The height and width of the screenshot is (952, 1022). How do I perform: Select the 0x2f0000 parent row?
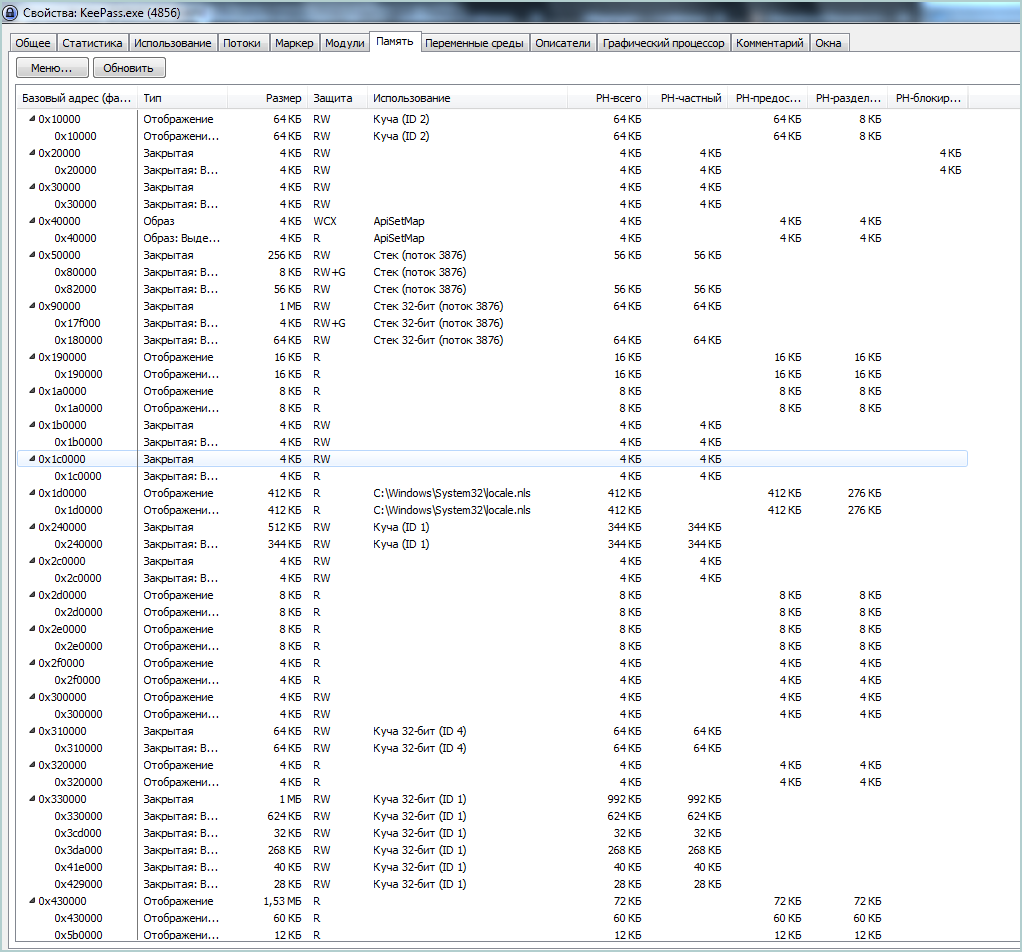coord(492,663)
